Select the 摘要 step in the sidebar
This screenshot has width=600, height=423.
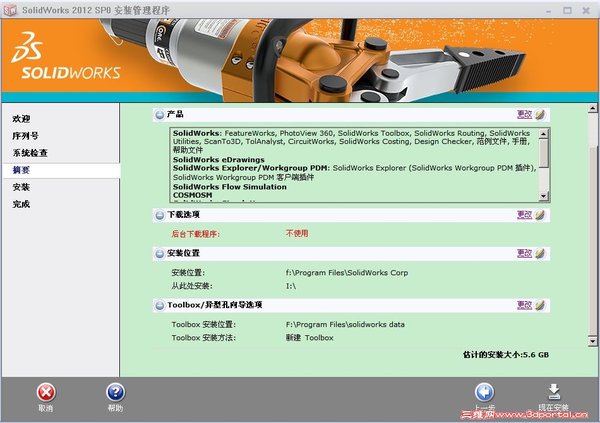pos(61,170)
